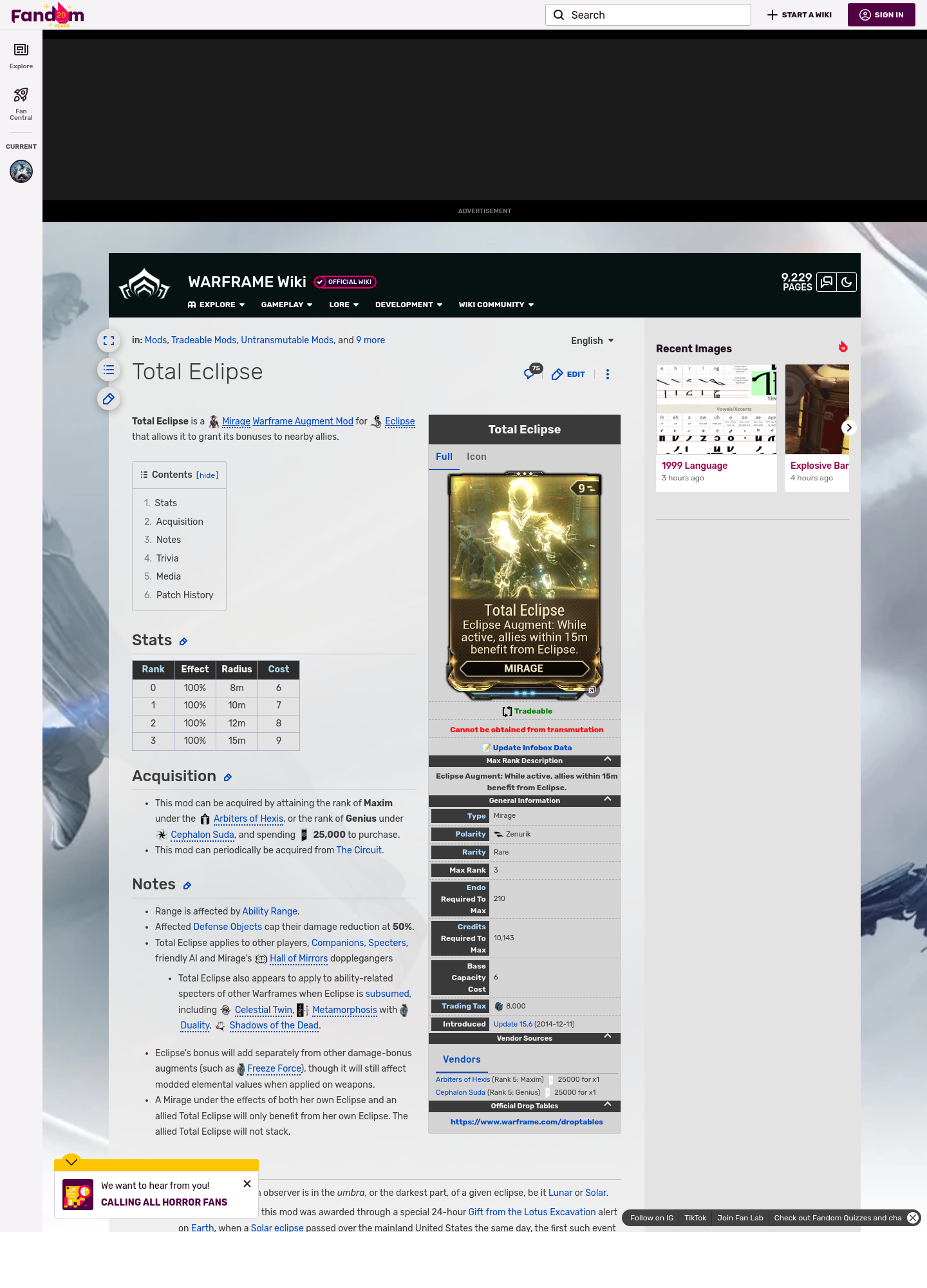The image size is (927, 1288).
Task: Open the current wiki avatar icon
Action: point(21,171)
